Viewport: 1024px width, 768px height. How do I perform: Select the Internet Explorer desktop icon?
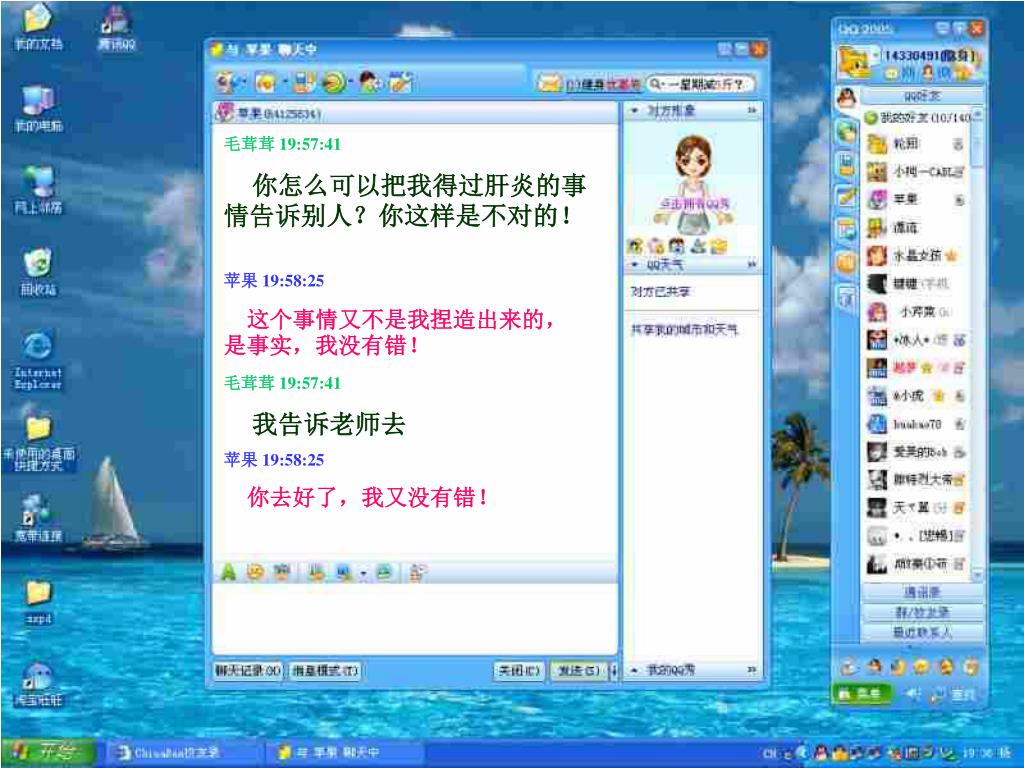pos(38,361)
